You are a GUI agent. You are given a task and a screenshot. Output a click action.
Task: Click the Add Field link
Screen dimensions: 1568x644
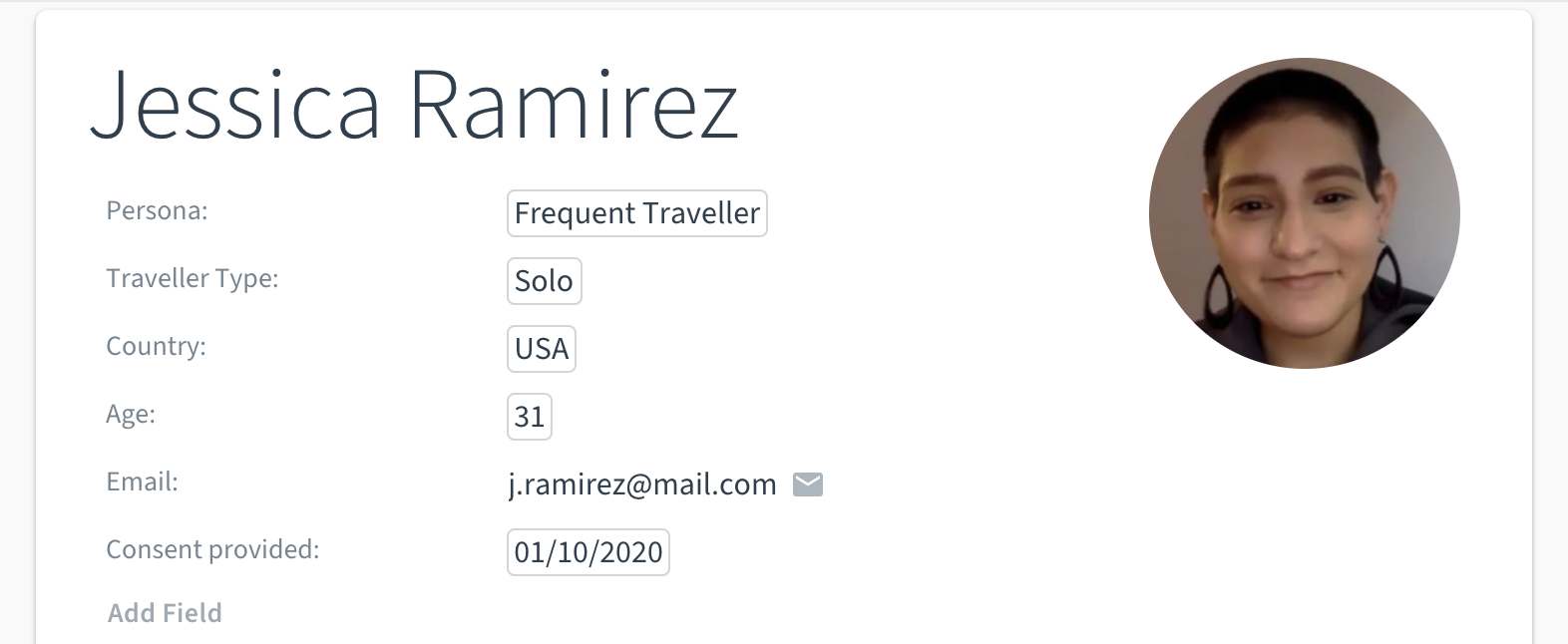click(x=165, y=613)
